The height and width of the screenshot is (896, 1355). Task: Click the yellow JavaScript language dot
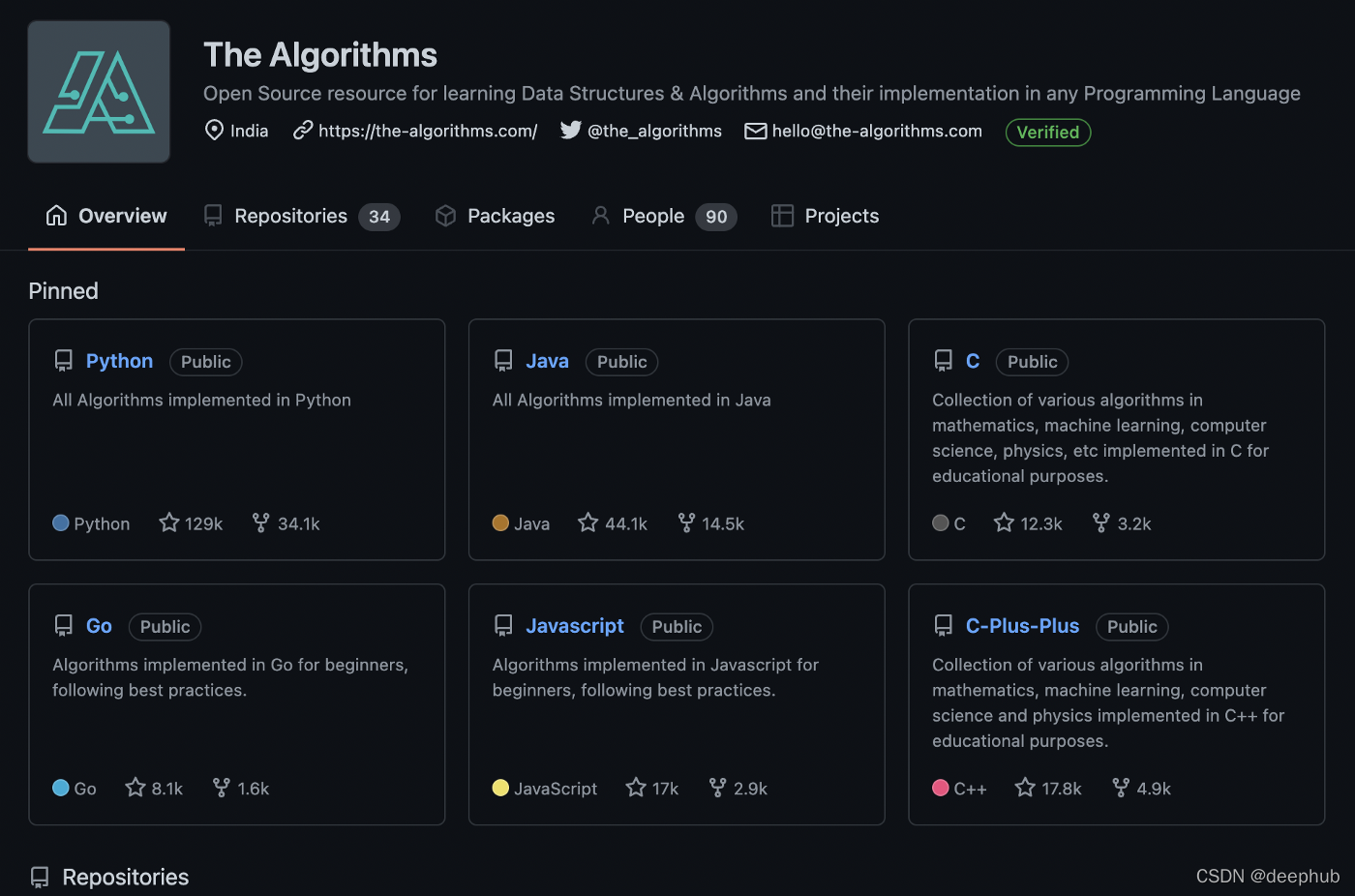(x=500, y=788)
